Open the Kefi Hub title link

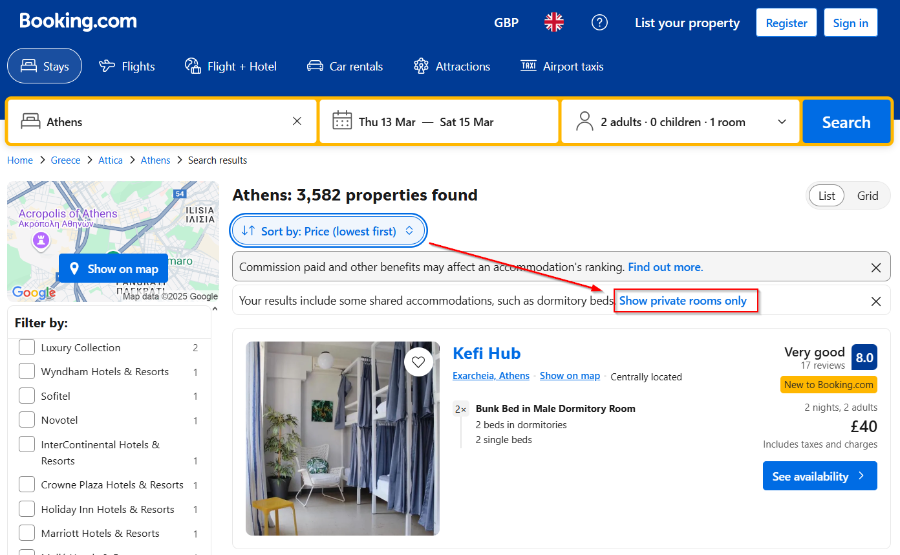coord(487,353)
